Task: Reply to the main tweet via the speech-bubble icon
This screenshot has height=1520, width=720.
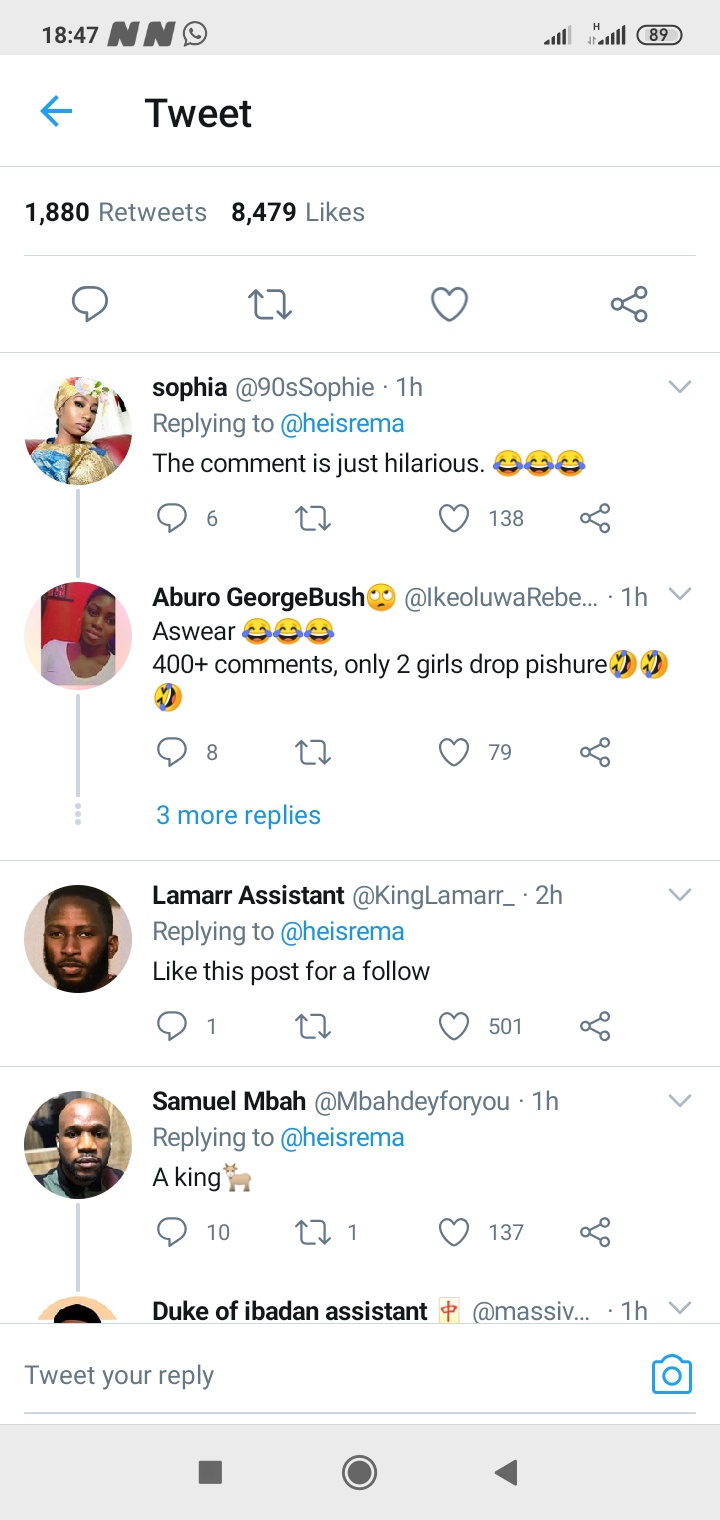Action: tap(90, 304)
